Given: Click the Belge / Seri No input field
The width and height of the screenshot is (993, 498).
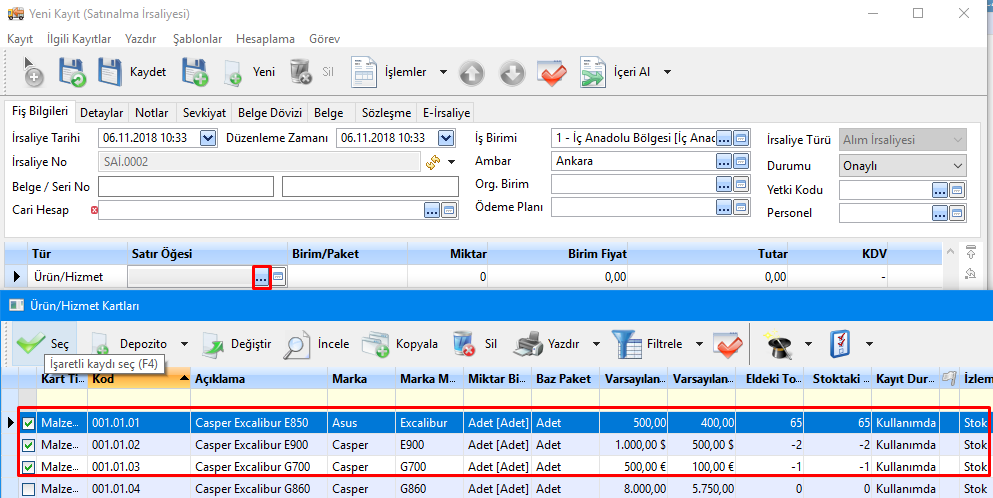Looking at the screenshot, I should tap(185, 186).
